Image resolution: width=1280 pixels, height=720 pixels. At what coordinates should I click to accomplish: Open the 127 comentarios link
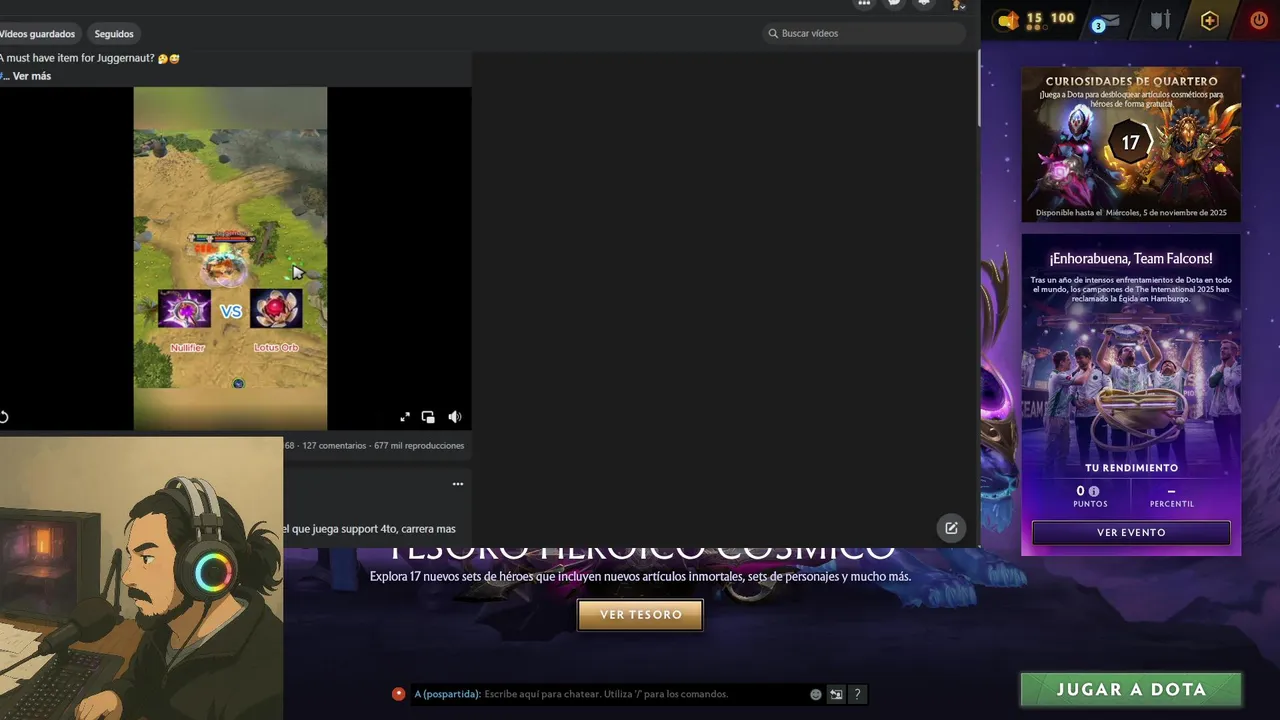pos(334,446)
